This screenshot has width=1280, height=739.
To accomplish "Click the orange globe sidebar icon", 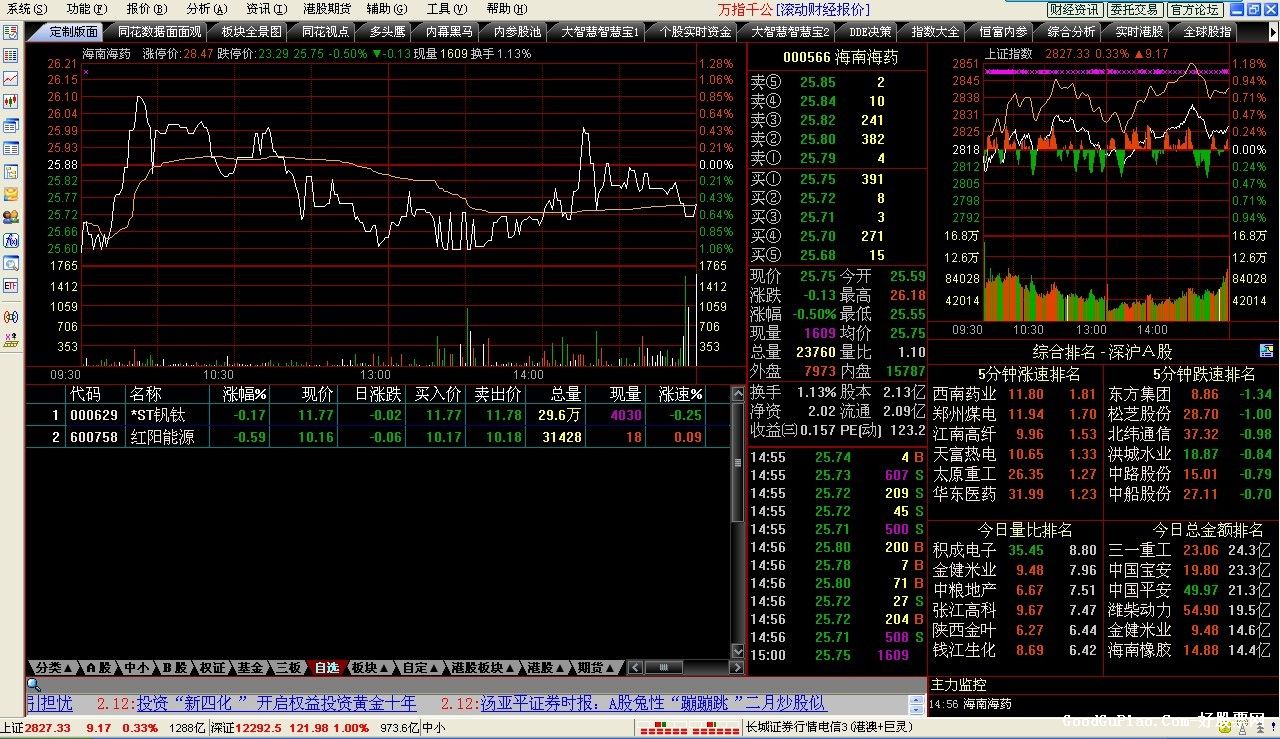I will pos(11,317).
